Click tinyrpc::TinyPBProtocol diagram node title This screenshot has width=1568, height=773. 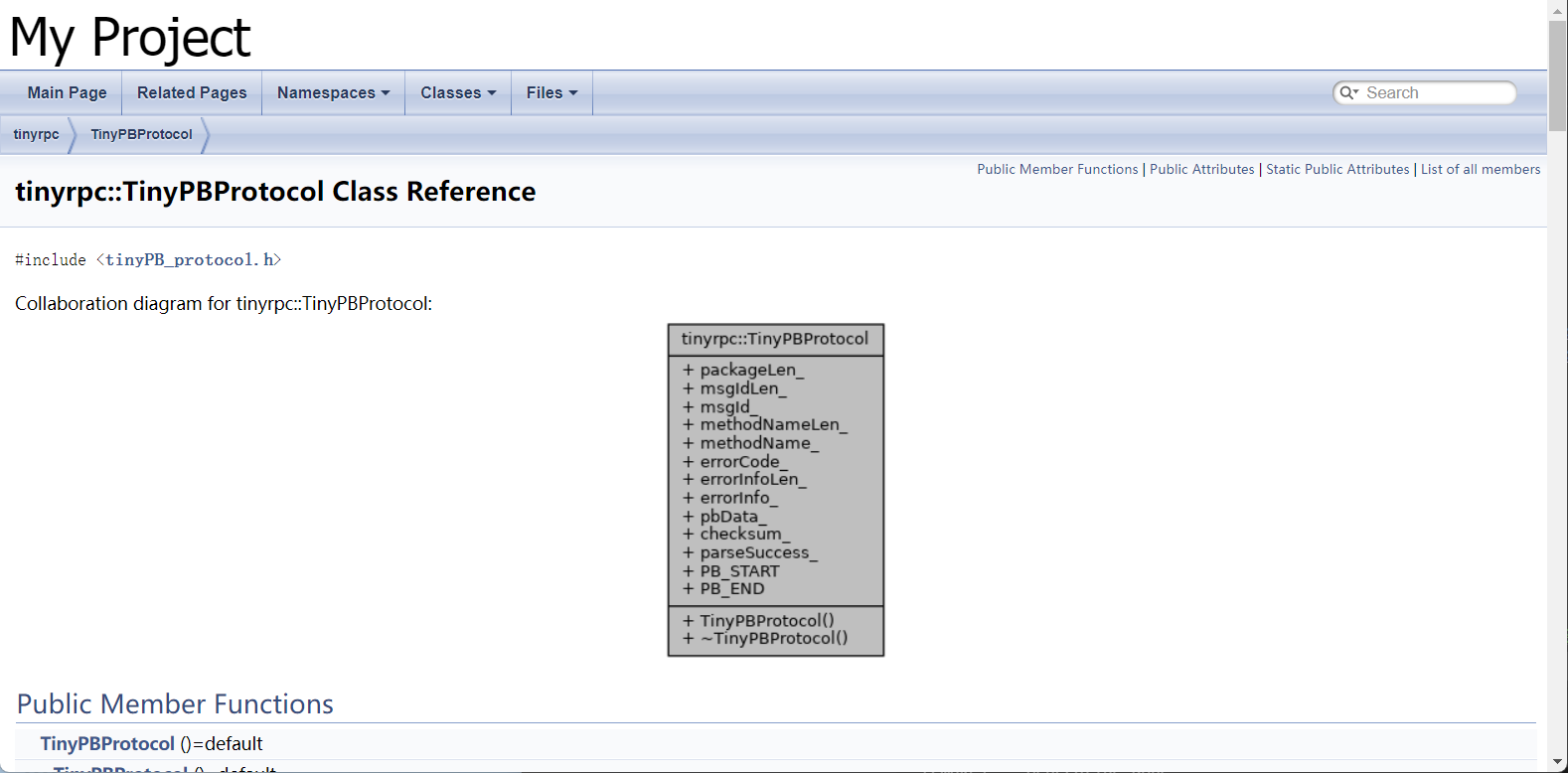click(x=775, y=339)
